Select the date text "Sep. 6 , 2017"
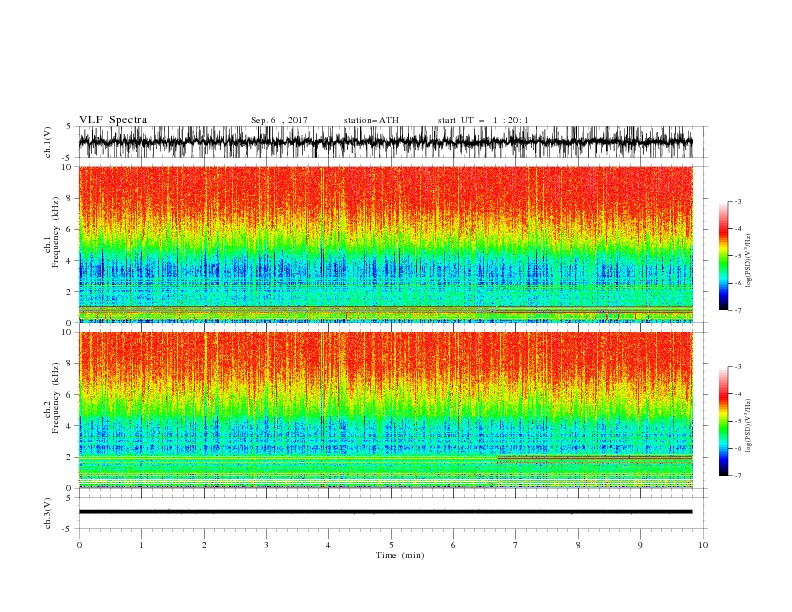This screenshot has height=612, width=792. 279,120
